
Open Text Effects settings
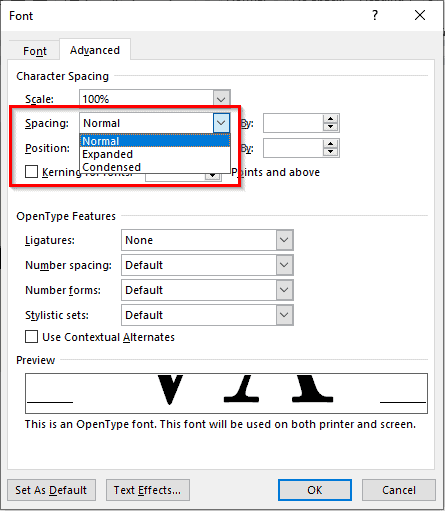(147, 490)
